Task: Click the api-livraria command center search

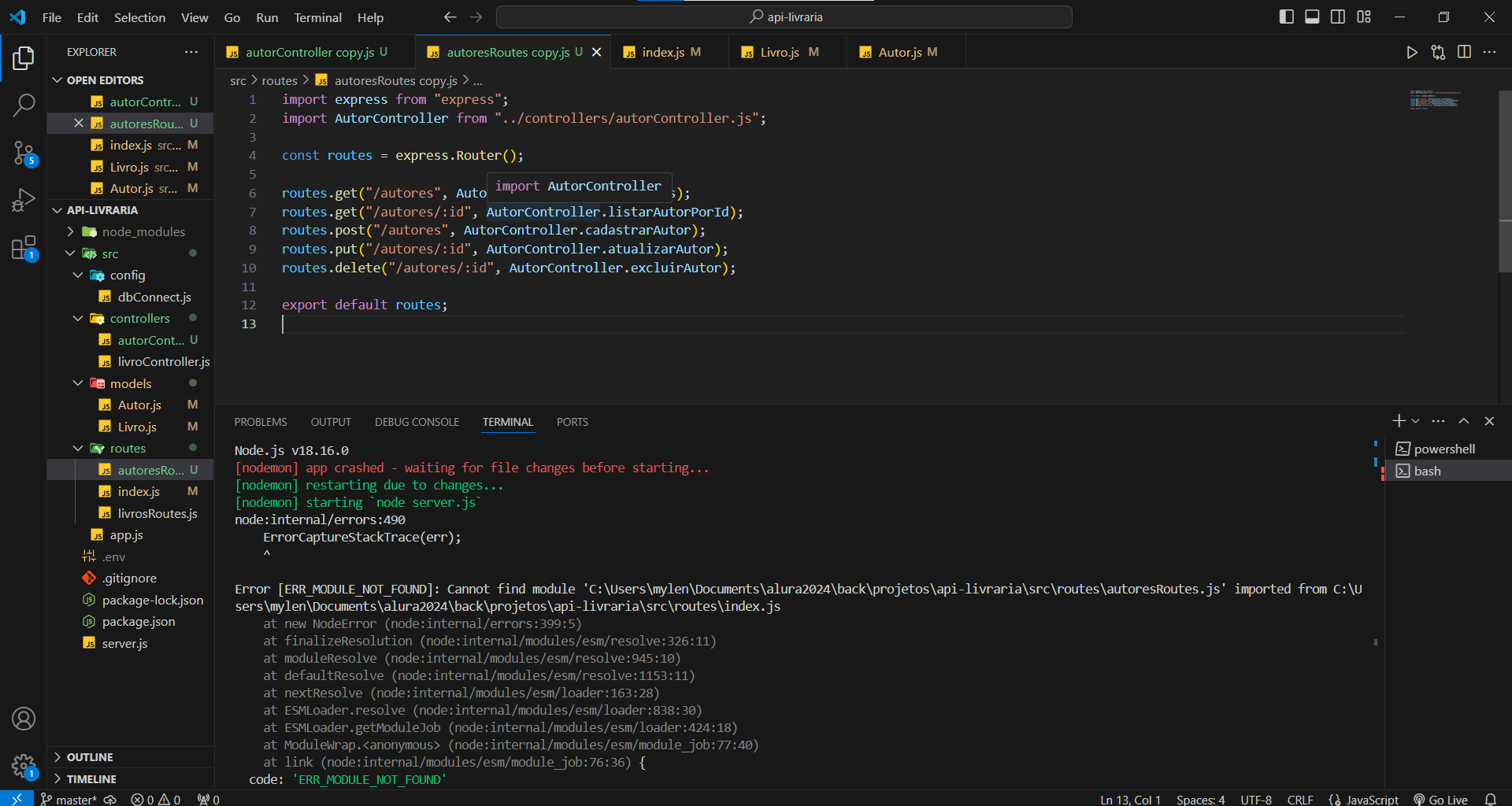Action: 784,17
